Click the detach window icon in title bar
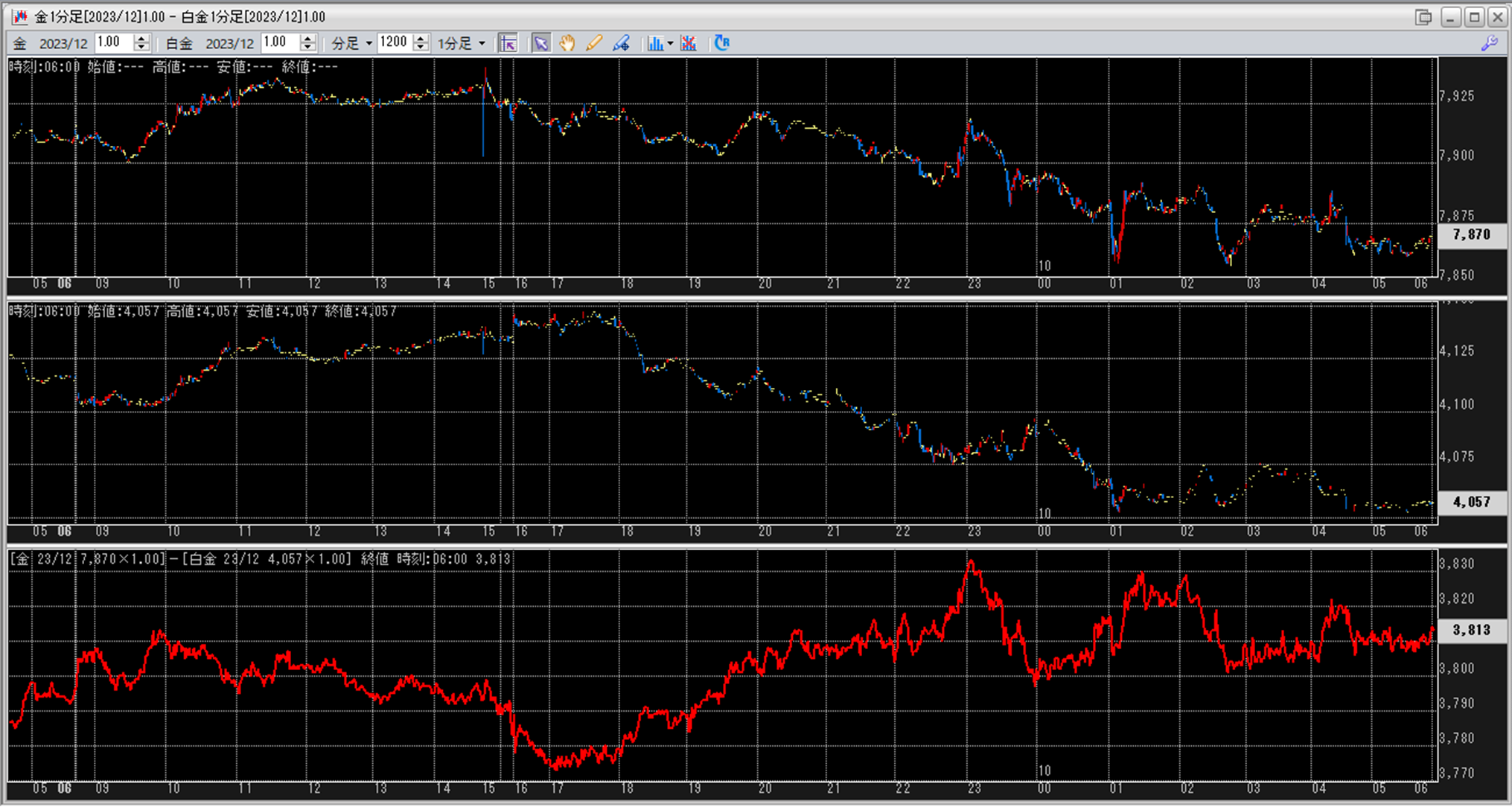 coord(1423,16)
